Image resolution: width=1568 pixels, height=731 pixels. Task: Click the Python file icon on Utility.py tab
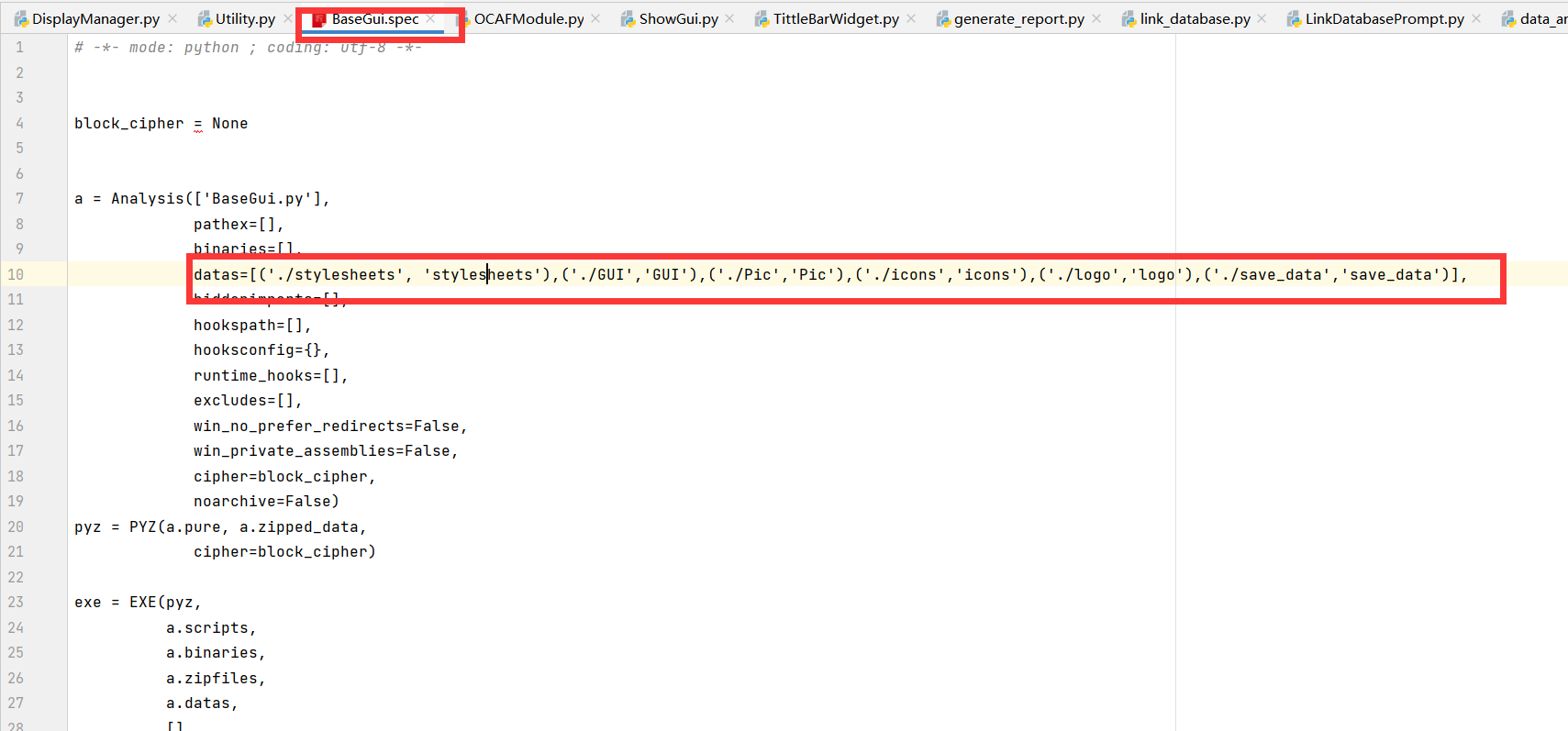point(205,18)
